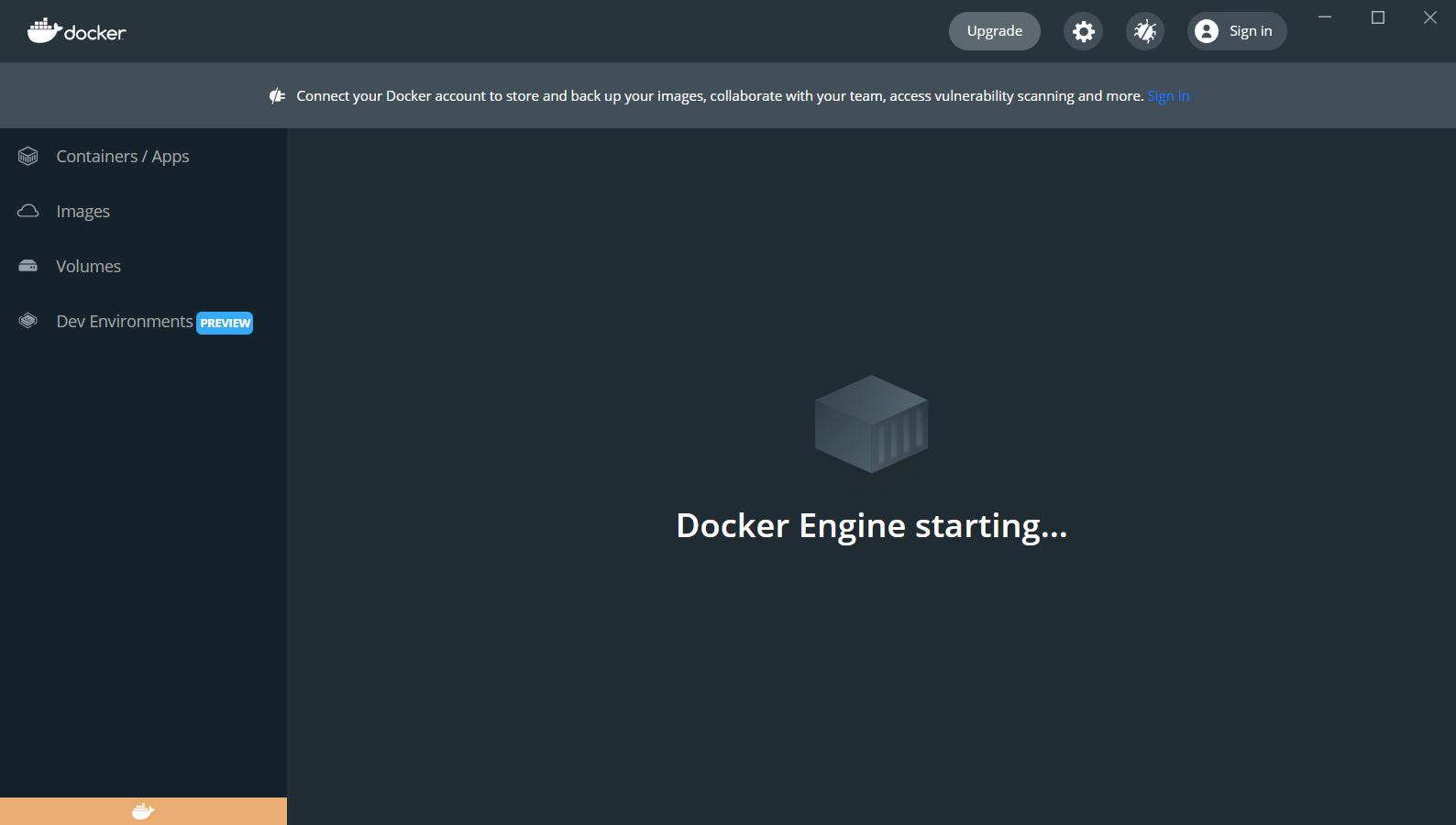Click the user avatar icon
Image resolution: width=1456 pixels, height=825 pixels.
(x=1207, y=31)
